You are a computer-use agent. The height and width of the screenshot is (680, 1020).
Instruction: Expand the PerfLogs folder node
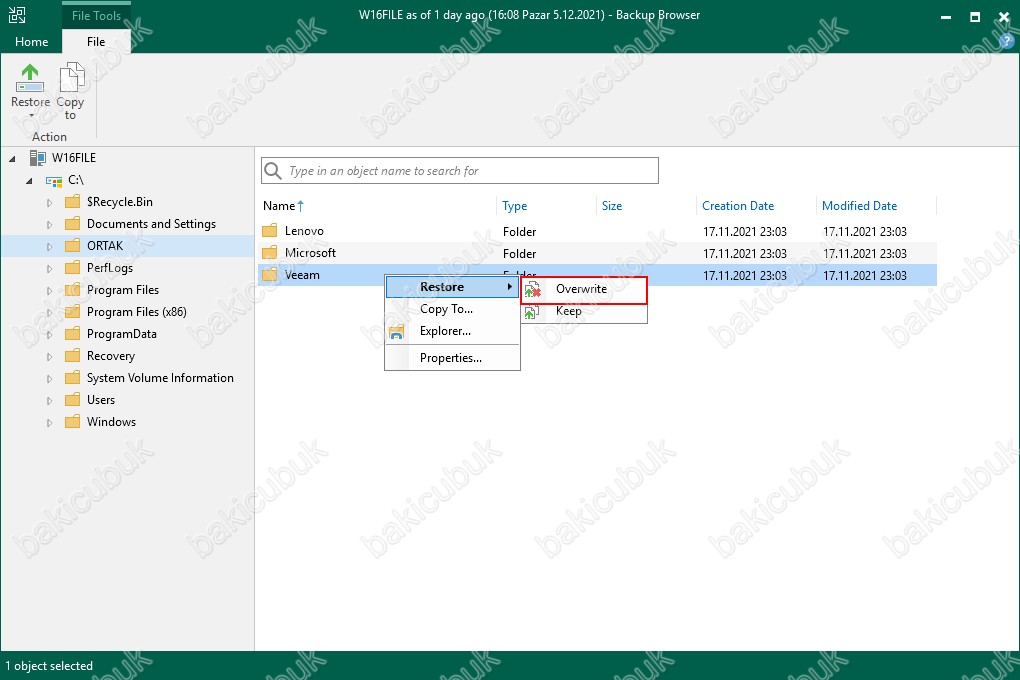(49, 269)
